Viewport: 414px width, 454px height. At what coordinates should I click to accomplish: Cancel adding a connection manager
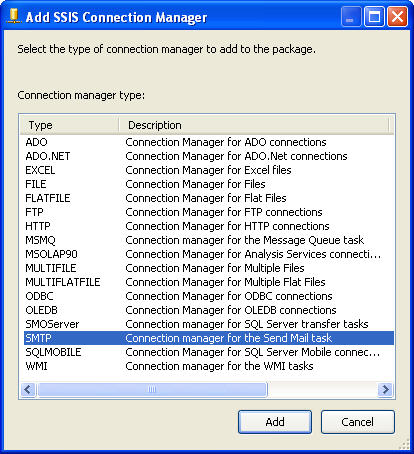[358, 422]
